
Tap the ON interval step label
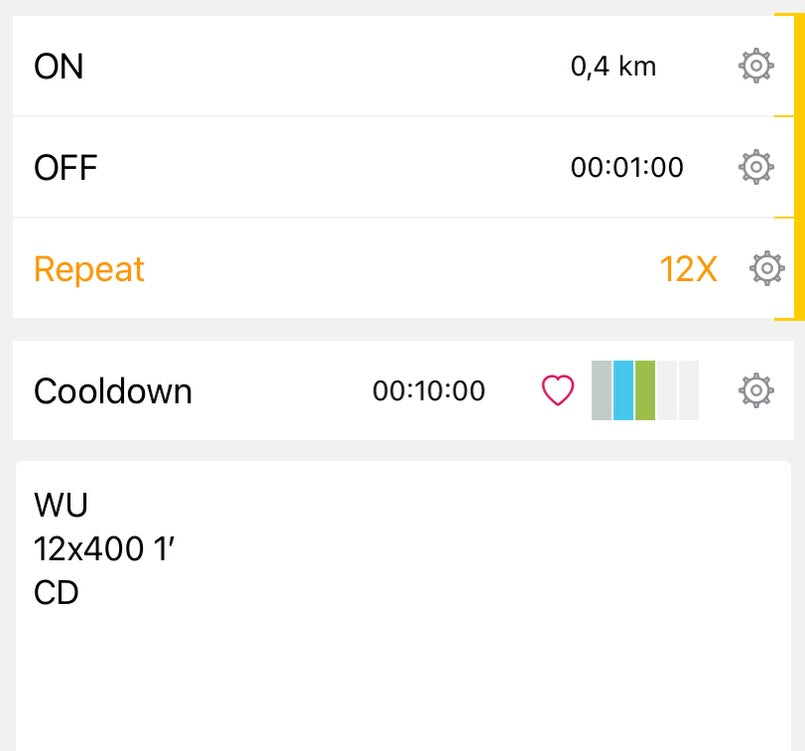pos(59,67)
